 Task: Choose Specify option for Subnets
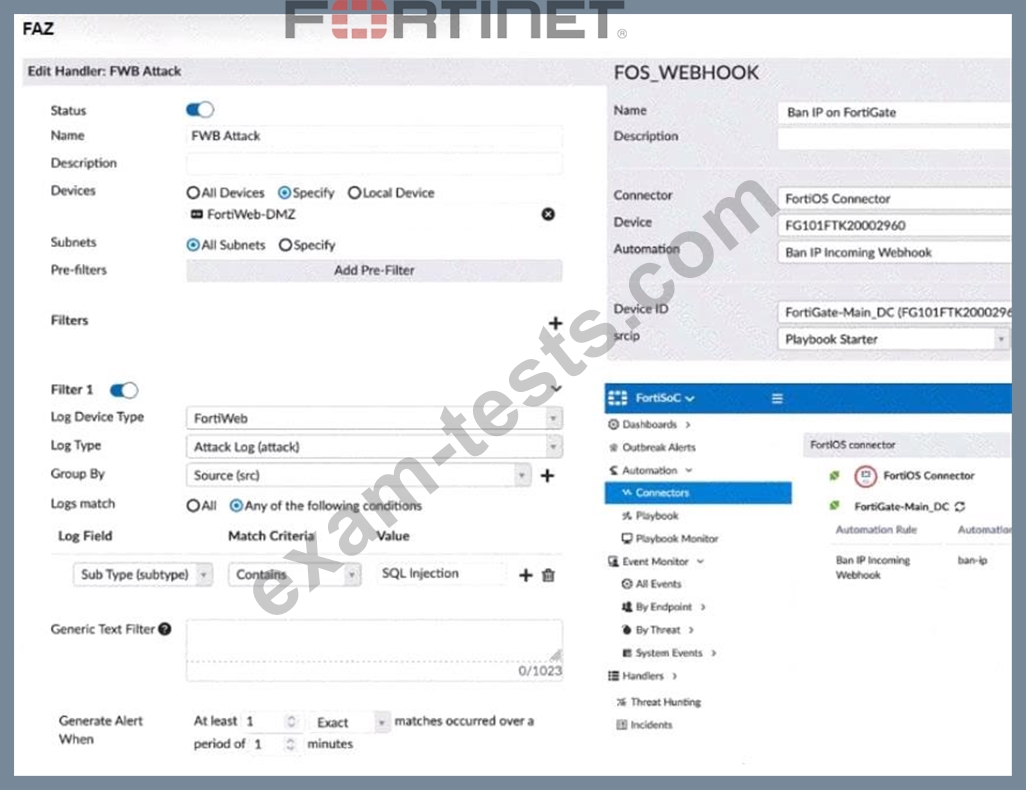(285, 245)
